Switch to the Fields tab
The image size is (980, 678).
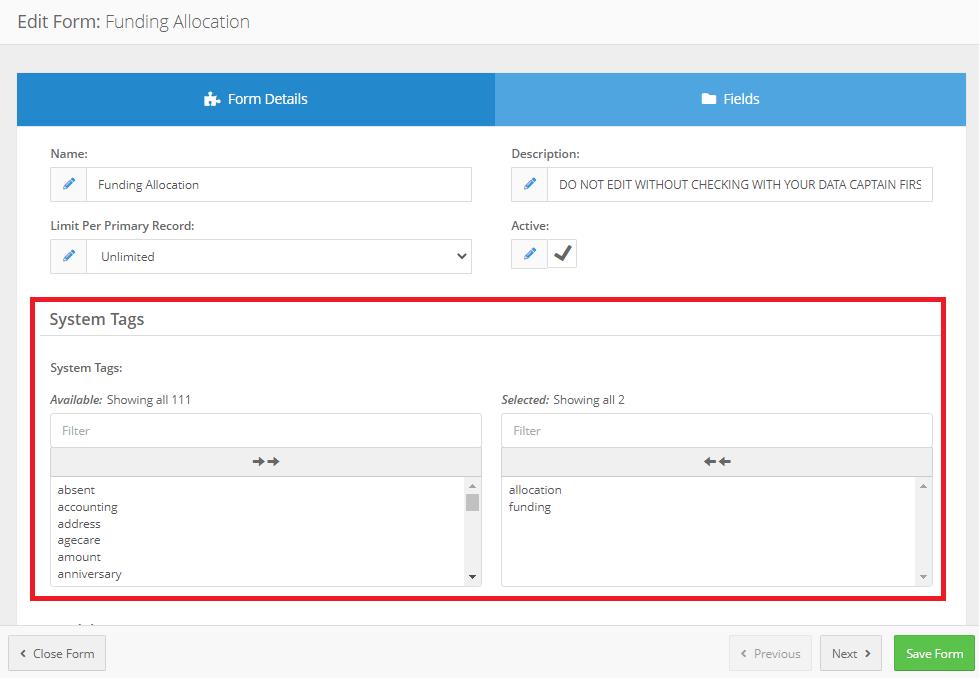coord(730,99)
